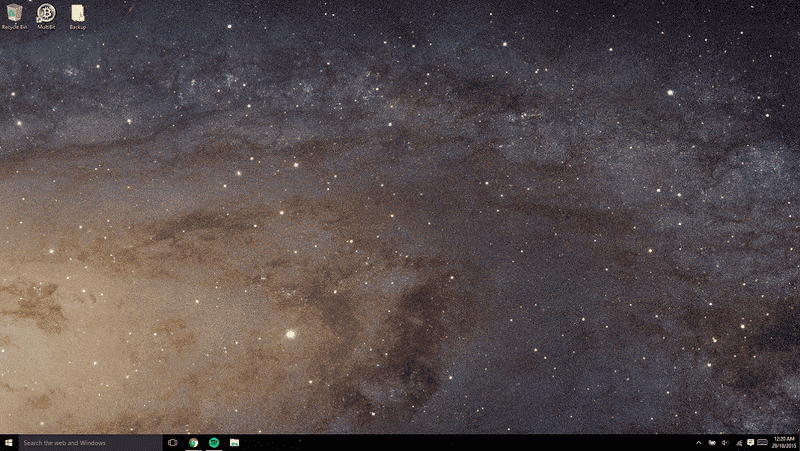Open Chrome from the taskbar
800x451 pixels.
click(193, 443)
